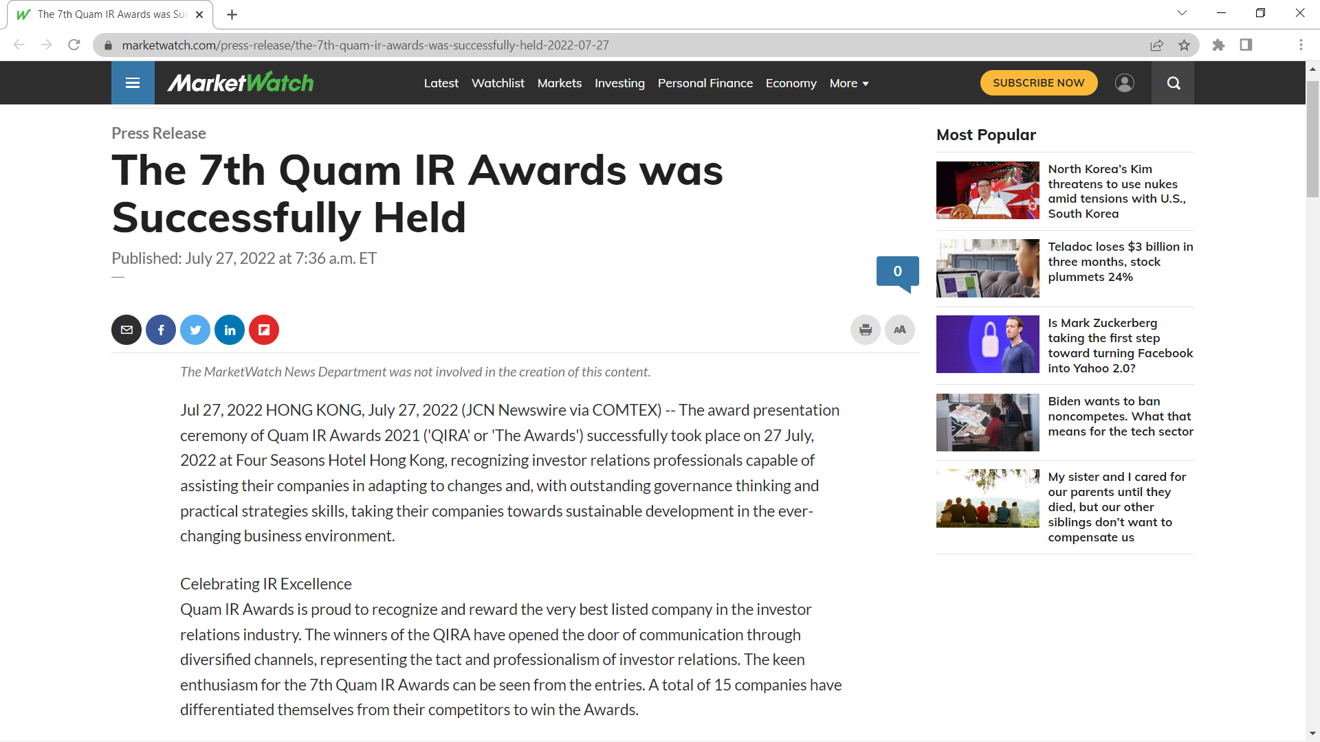The image size is (1320, 742).
Task: Open the siblings compensation article
Action: [x=1117, y=507]
